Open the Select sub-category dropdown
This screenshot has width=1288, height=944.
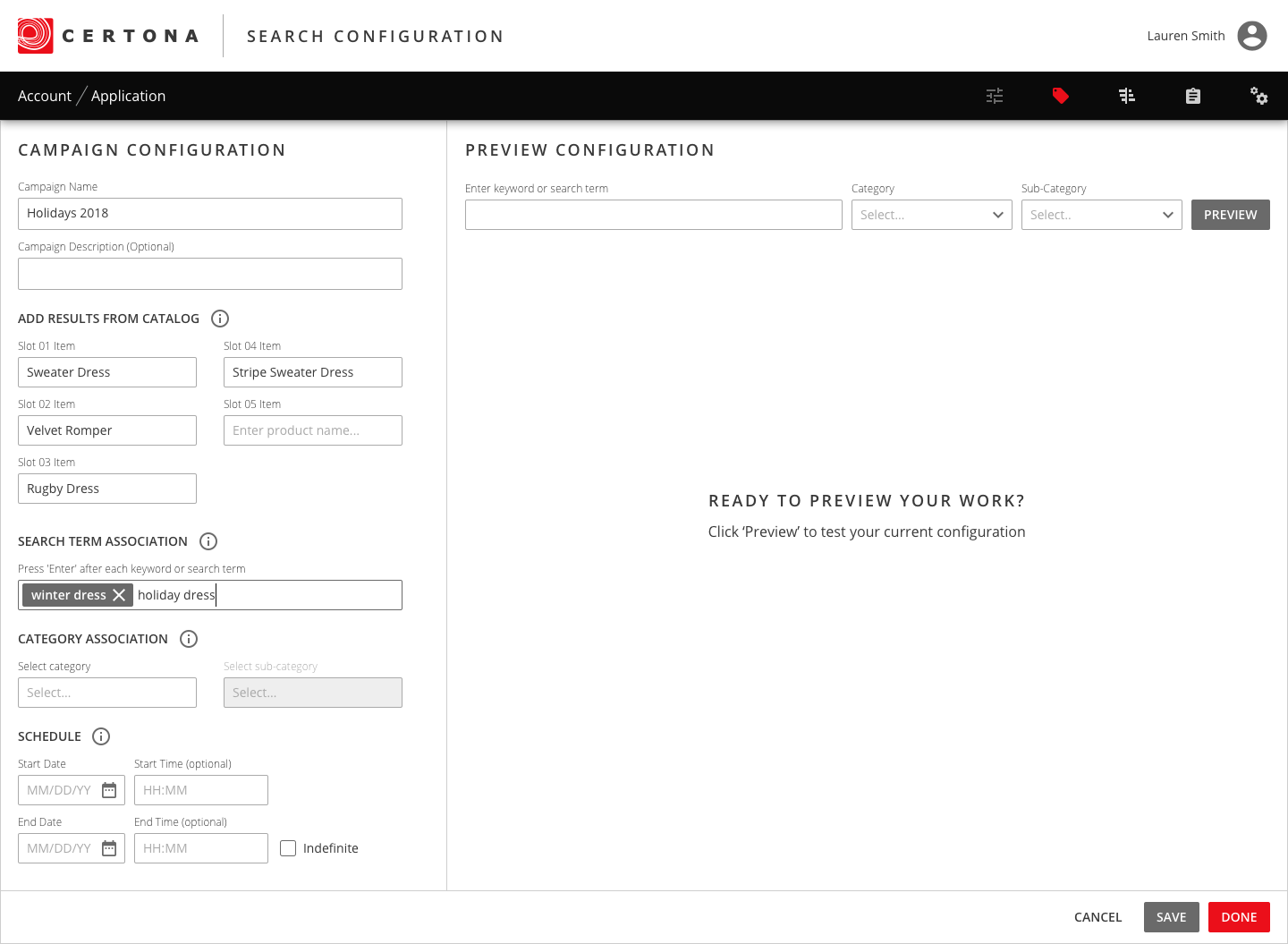(x=313, y=693)
